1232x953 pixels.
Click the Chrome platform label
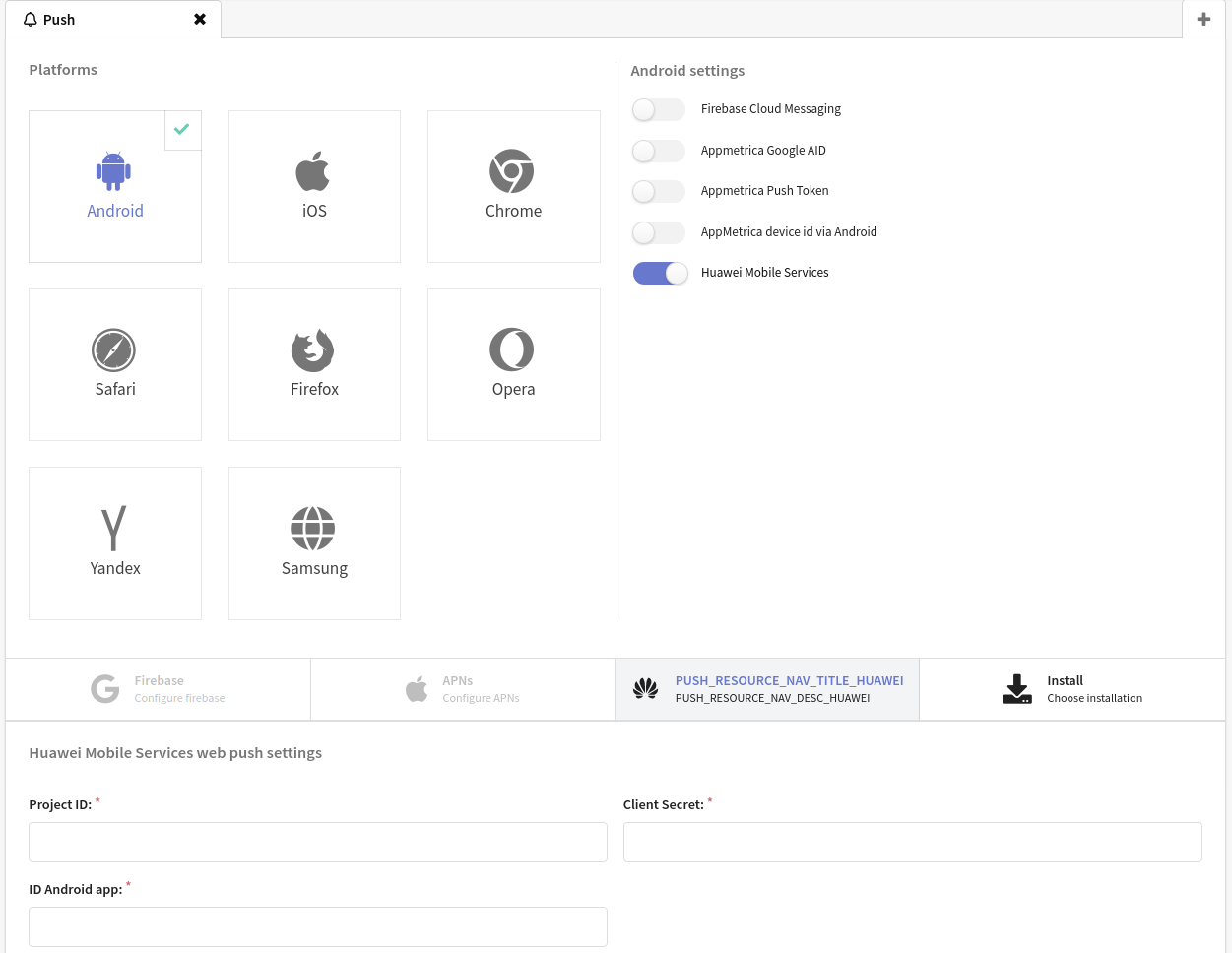[x=513, y=211]
